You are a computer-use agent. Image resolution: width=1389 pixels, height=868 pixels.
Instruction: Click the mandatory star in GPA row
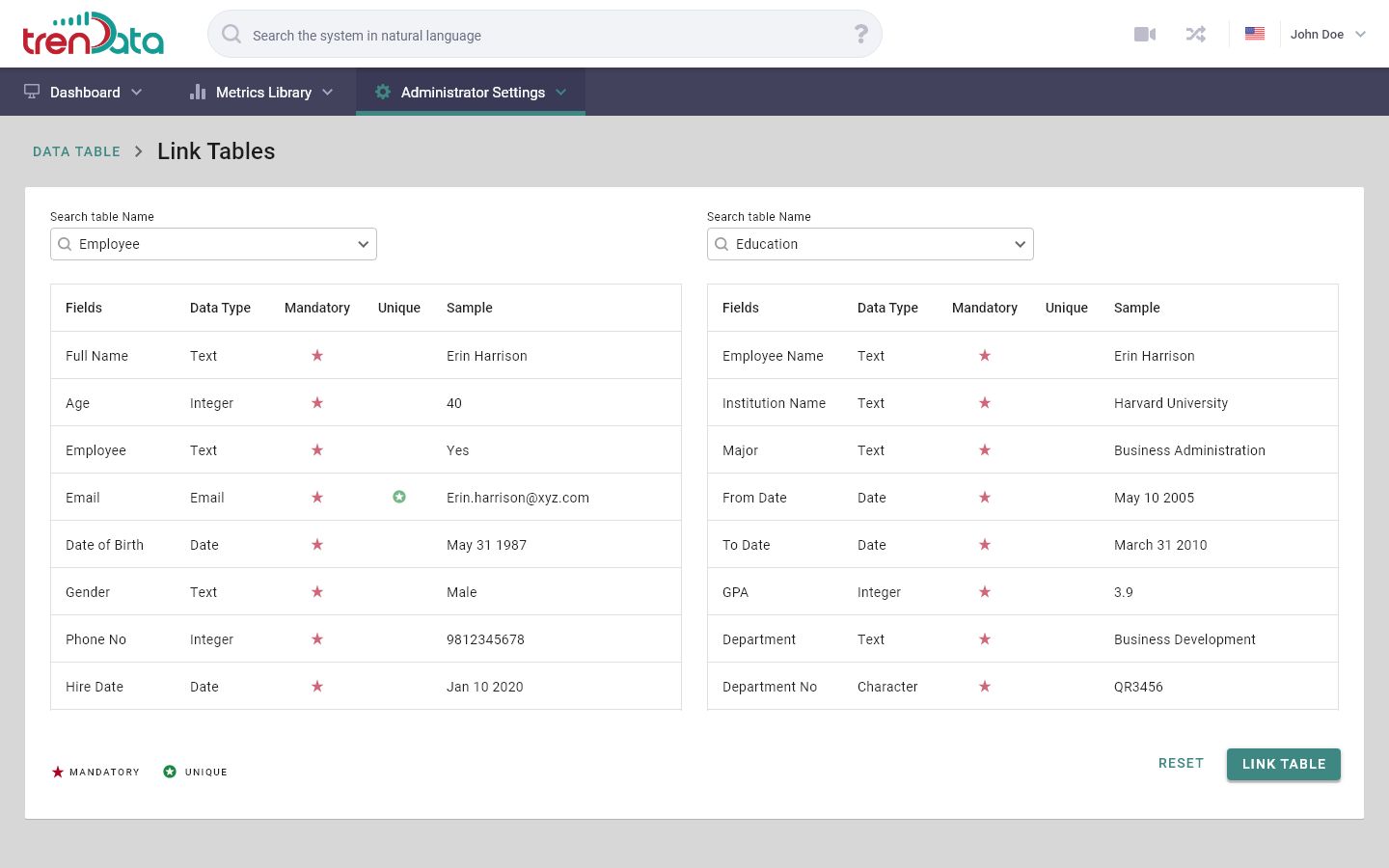coord(985,592)
